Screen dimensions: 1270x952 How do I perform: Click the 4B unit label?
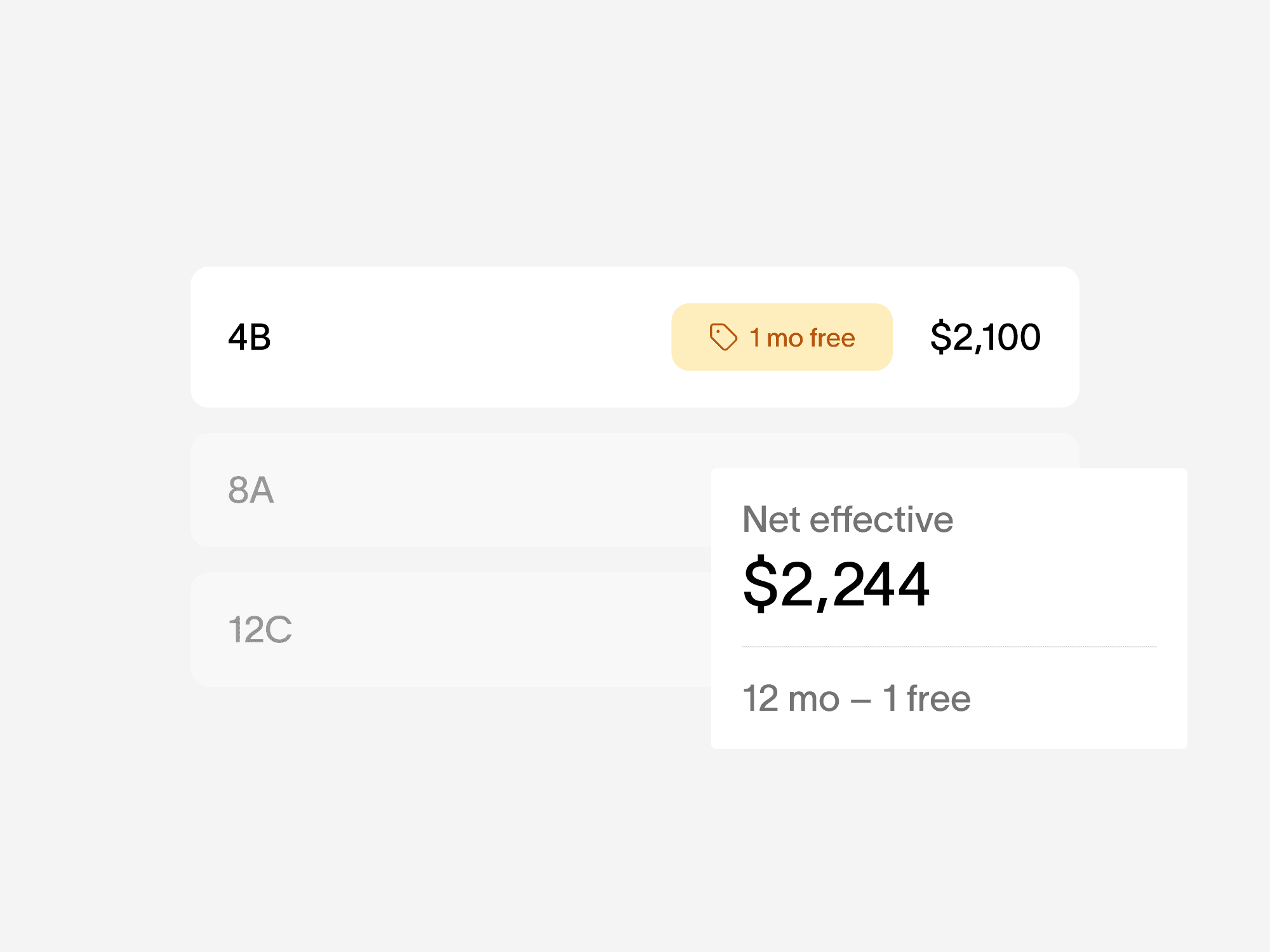point(250,337)
